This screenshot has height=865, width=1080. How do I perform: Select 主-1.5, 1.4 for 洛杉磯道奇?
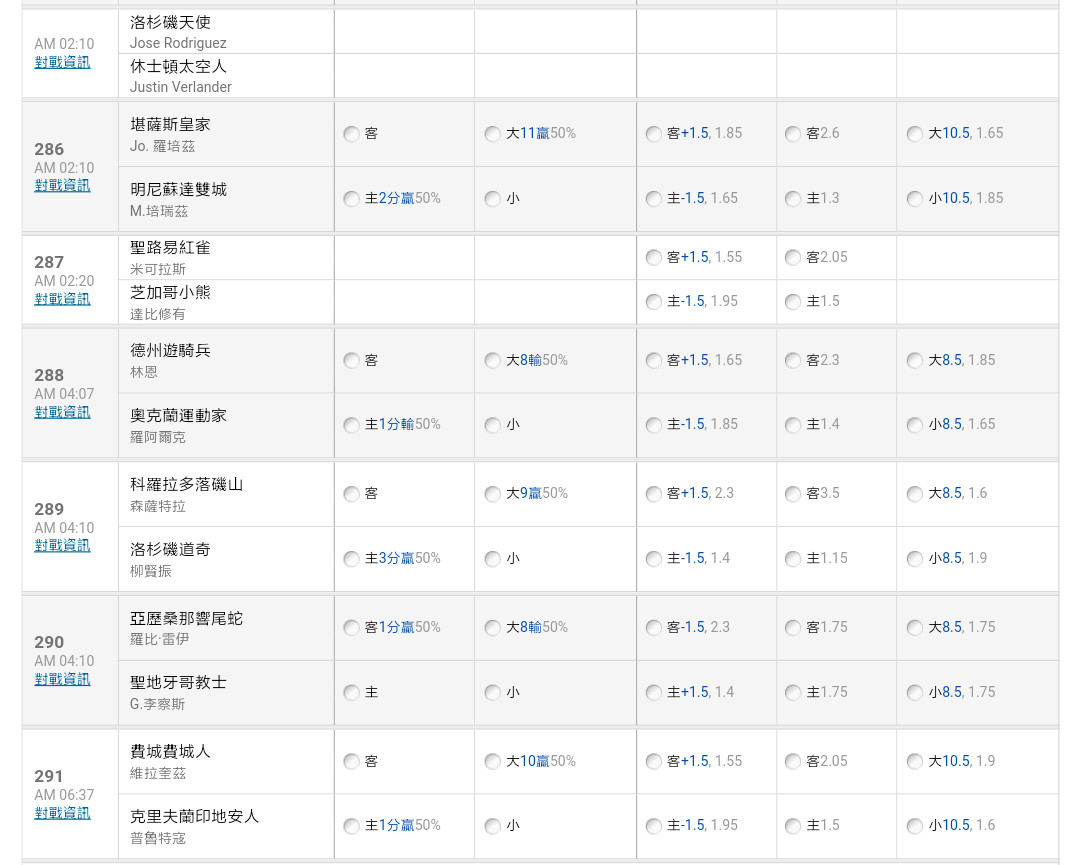click(653, 559)
